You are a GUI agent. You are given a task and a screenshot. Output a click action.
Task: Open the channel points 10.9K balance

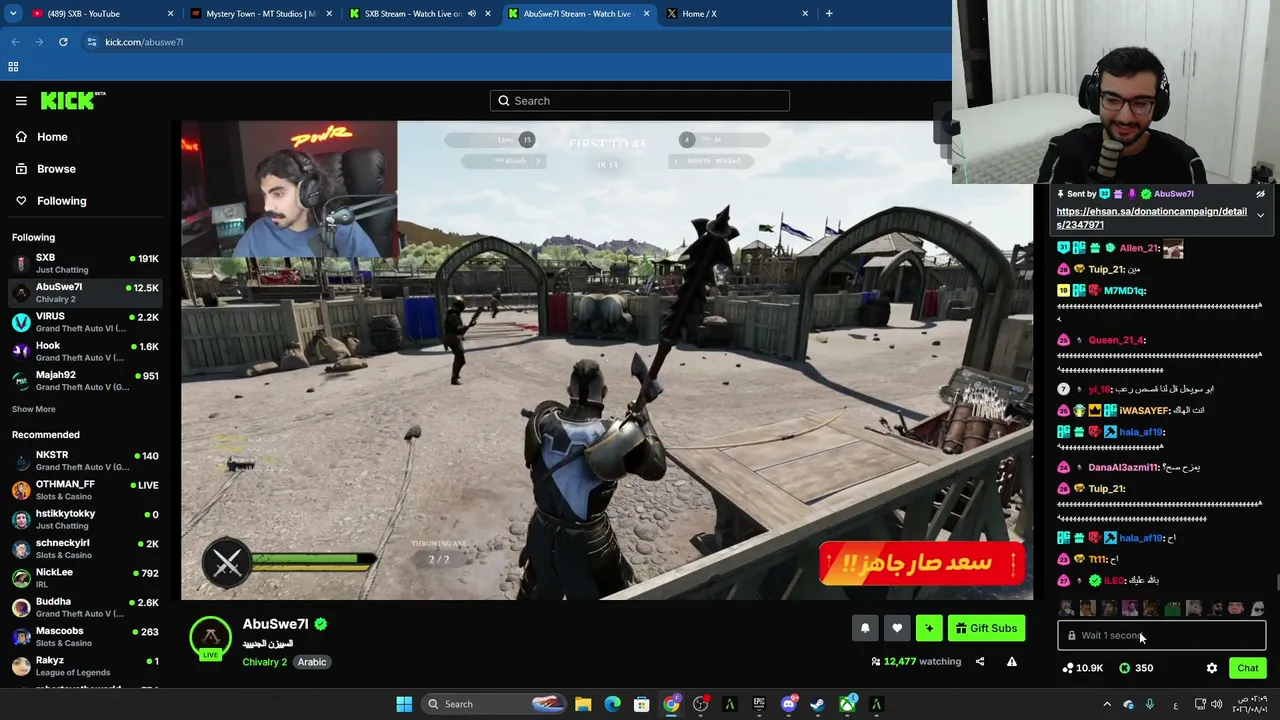tap(1082, 668)
